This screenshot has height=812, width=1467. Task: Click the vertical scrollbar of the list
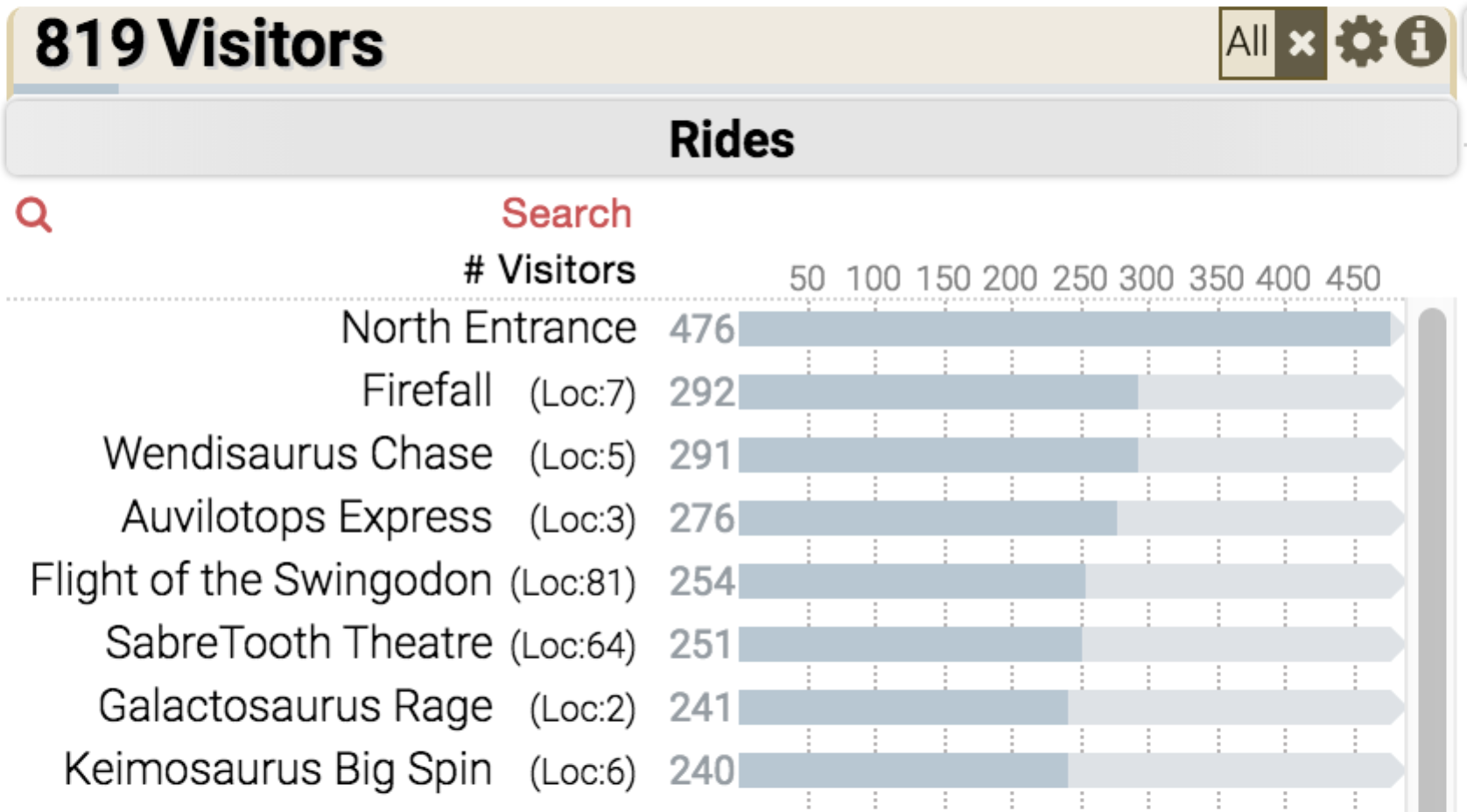pyautogui.click(x=1432, y=560)
